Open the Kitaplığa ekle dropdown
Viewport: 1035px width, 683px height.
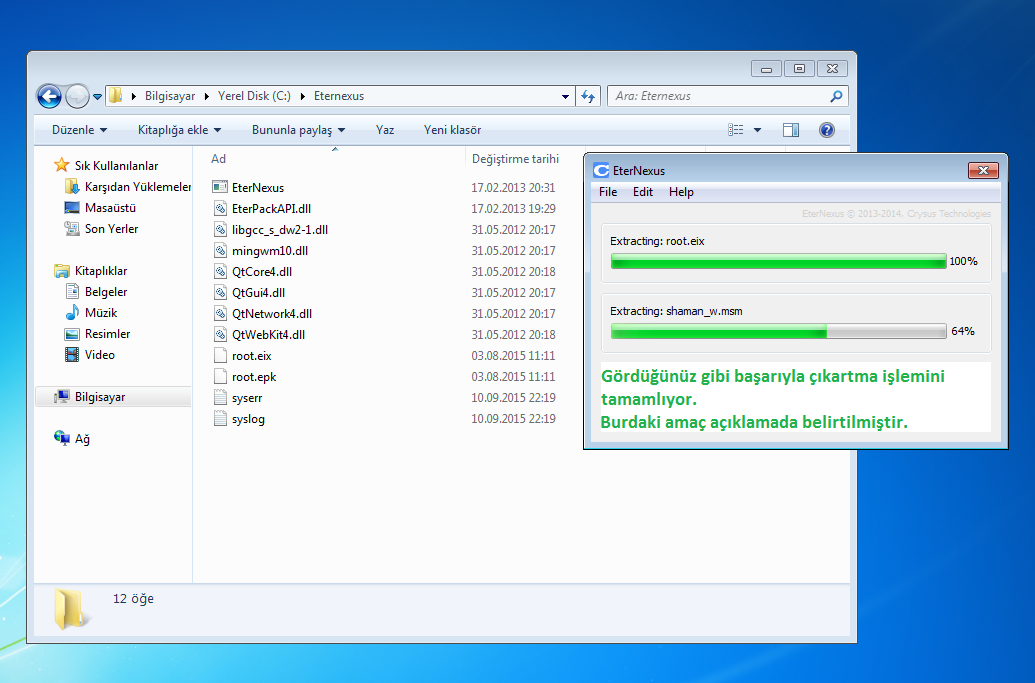(x=179, y=130)
